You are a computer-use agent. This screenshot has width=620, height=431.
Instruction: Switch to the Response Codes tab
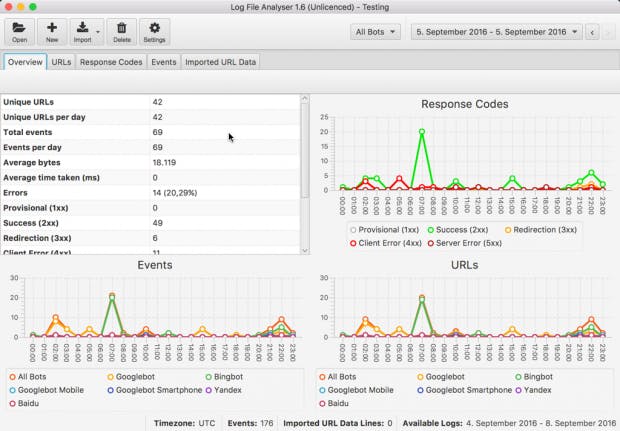pyautogui.click(x=111, y=62)
